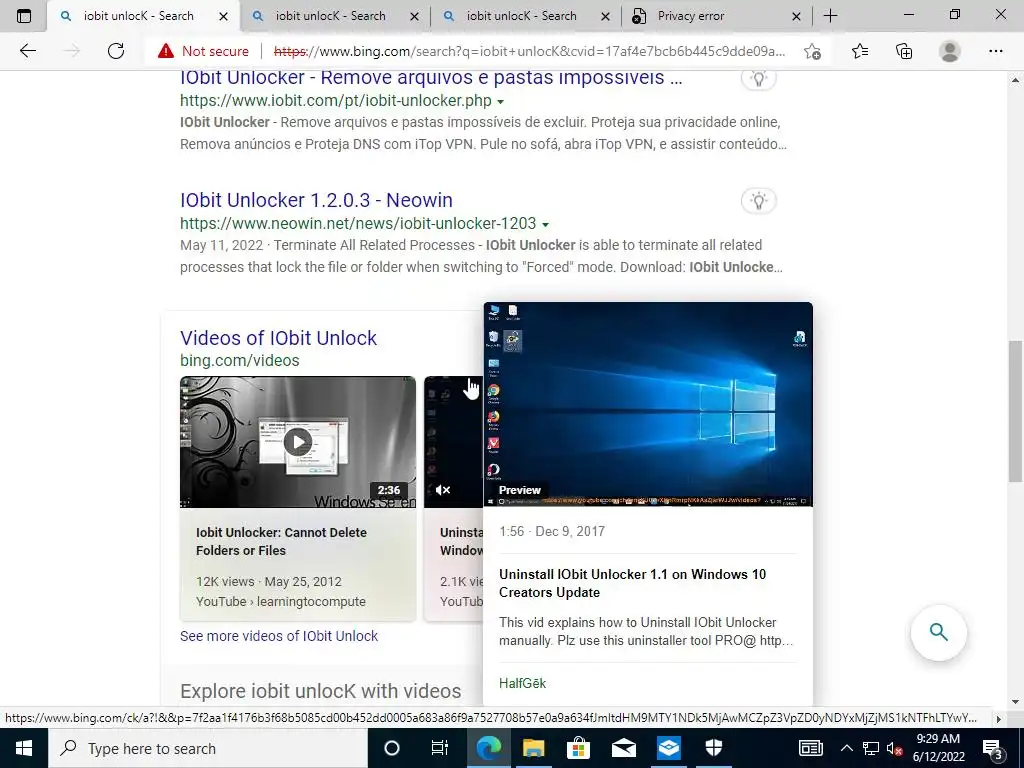The image size is (1024, 768).
Task: Open News and interests taskbar icon
Action: (x=810, y=748)
